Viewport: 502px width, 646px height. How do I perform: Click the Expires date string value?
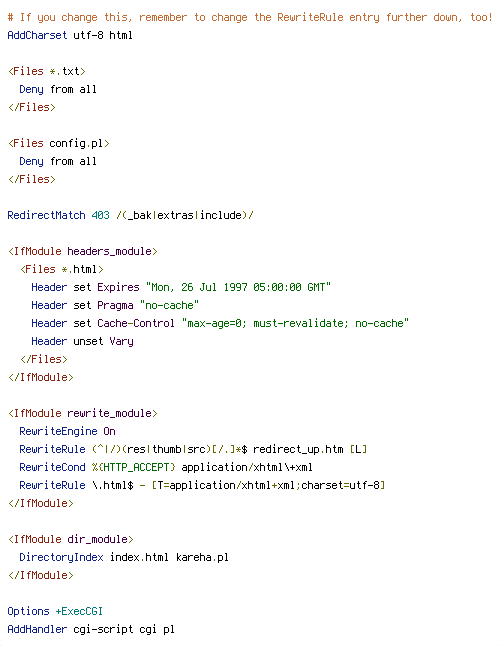[x=238, y=287]
